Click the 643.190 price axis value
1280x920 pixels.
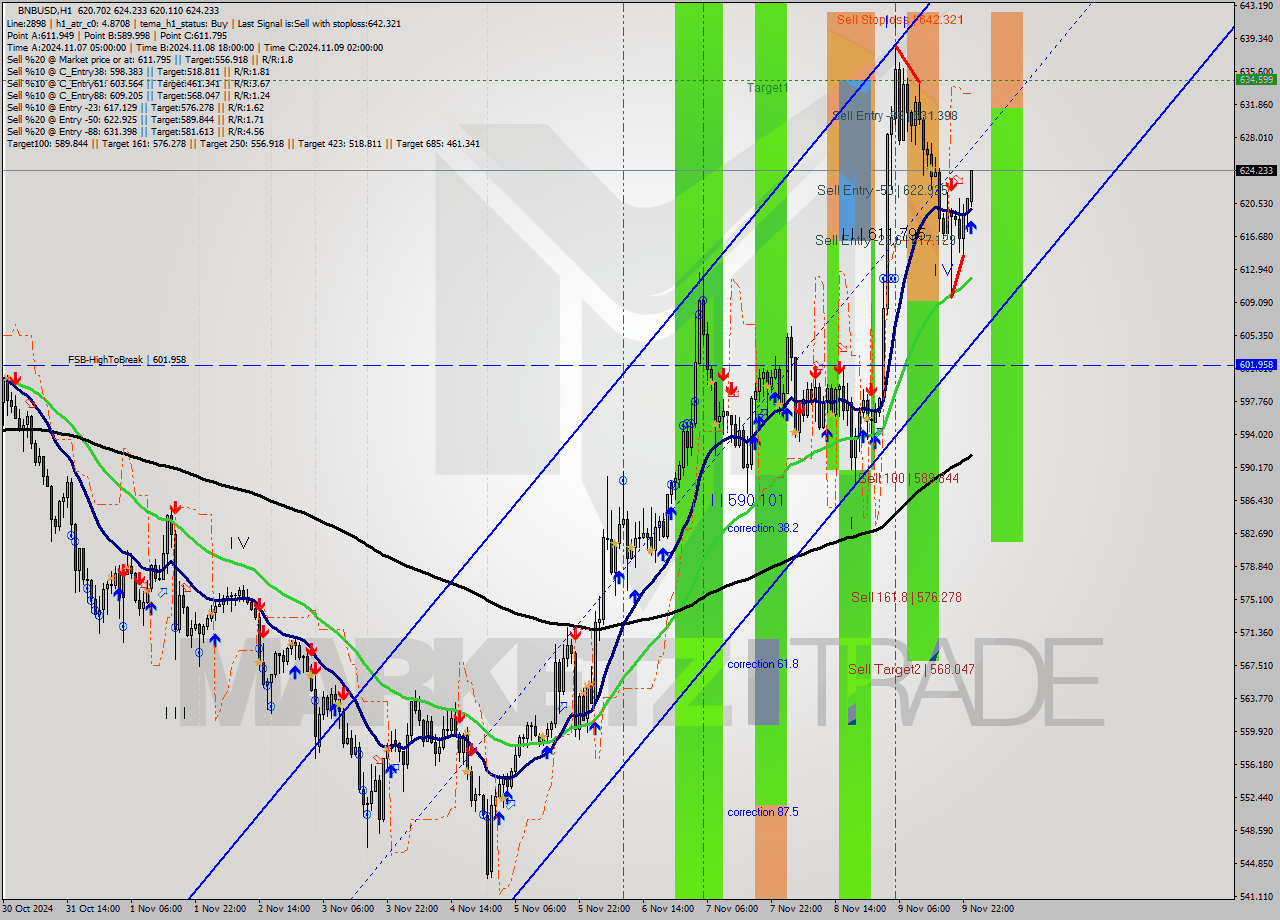tap(1255, 5)
